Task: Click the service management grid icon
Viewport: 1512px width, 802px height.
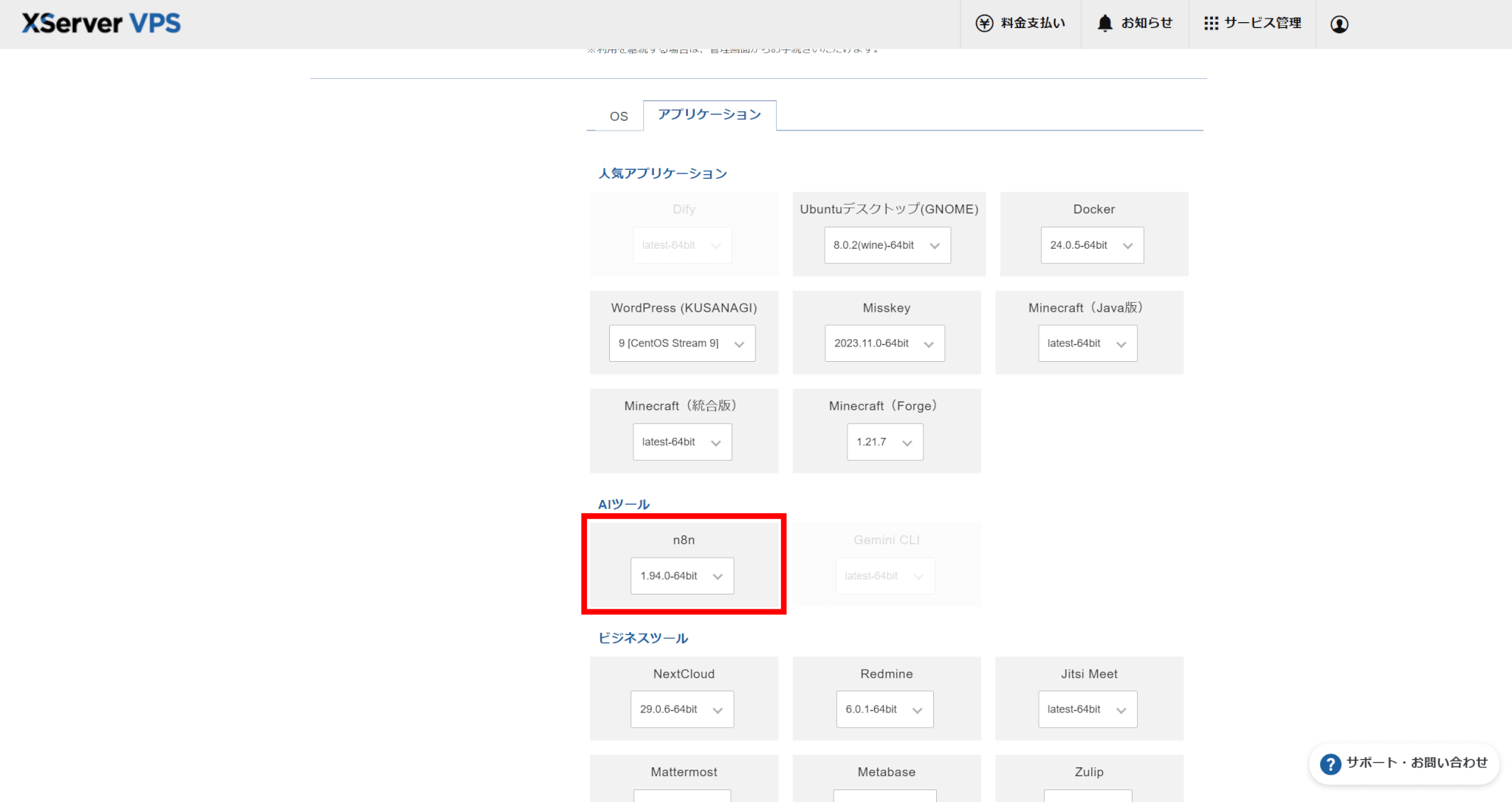Action: [1211, 24]
